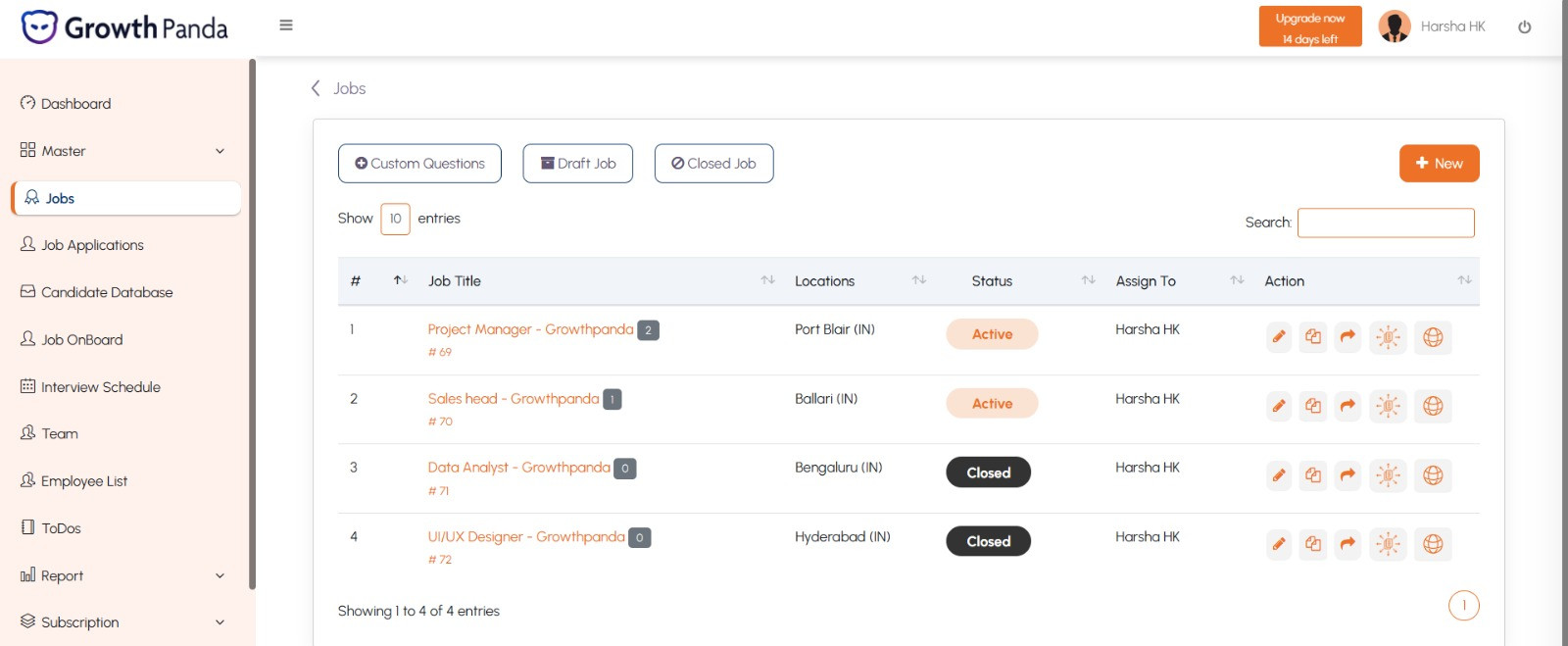
Task: Select Jobs in the sidebar
Action: tap(126, 198)
